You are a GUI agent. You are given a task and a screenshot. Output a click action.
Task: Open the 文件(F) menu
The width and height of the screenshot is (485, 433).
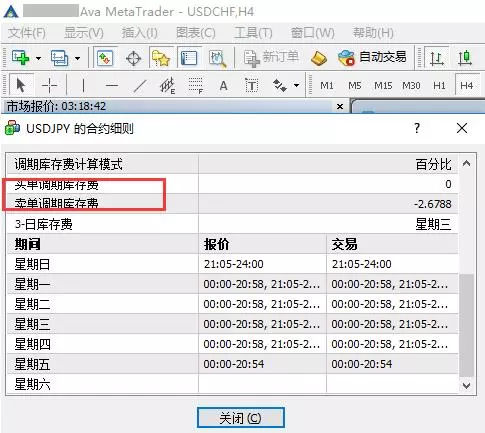[x=27, y=33]
